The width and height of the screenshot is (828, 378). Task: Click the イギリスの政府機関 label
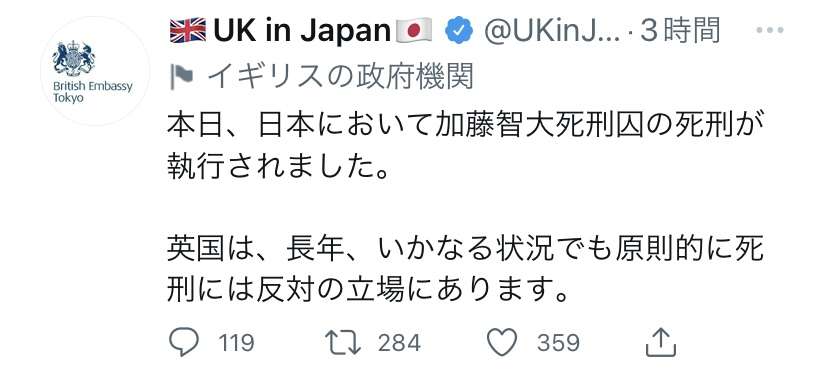[341, 77]
